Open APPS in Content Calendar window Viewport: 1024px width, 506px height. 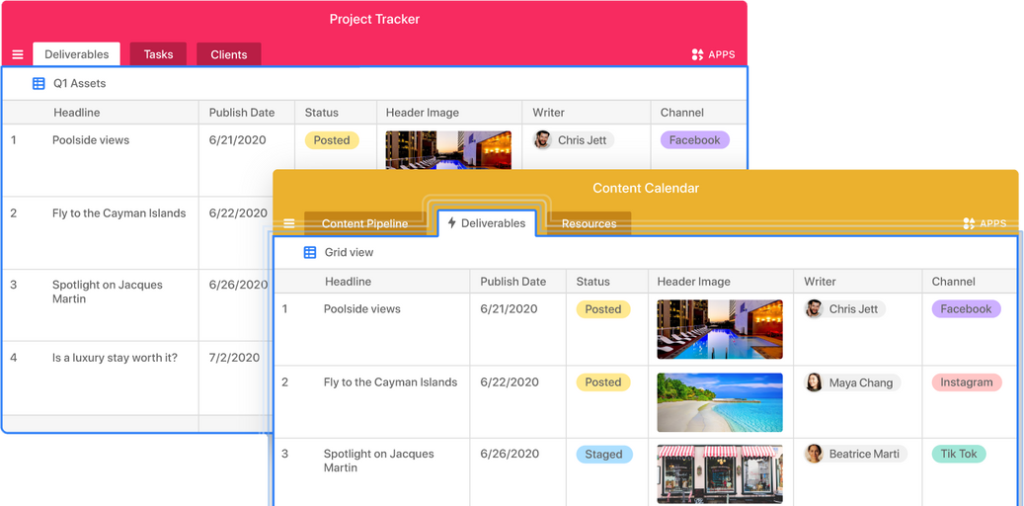pos(985,223)
